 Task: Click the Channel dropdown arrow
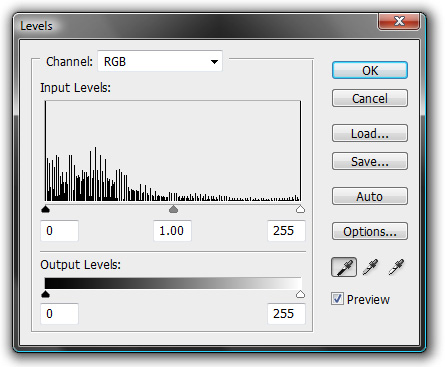[x=214, y=61]
